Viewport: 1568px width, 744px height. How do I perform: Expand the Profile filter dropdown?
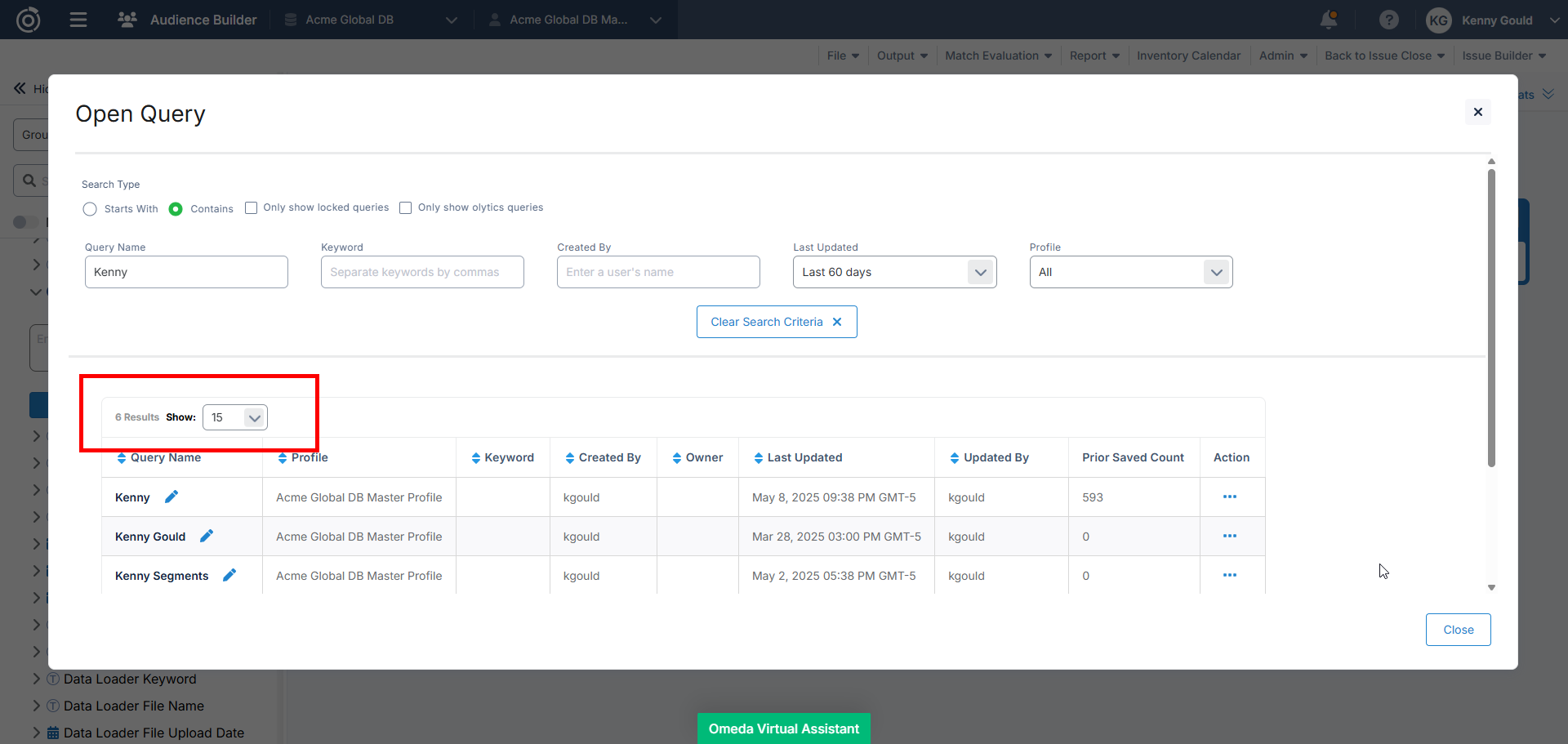tap(1130, 272)
